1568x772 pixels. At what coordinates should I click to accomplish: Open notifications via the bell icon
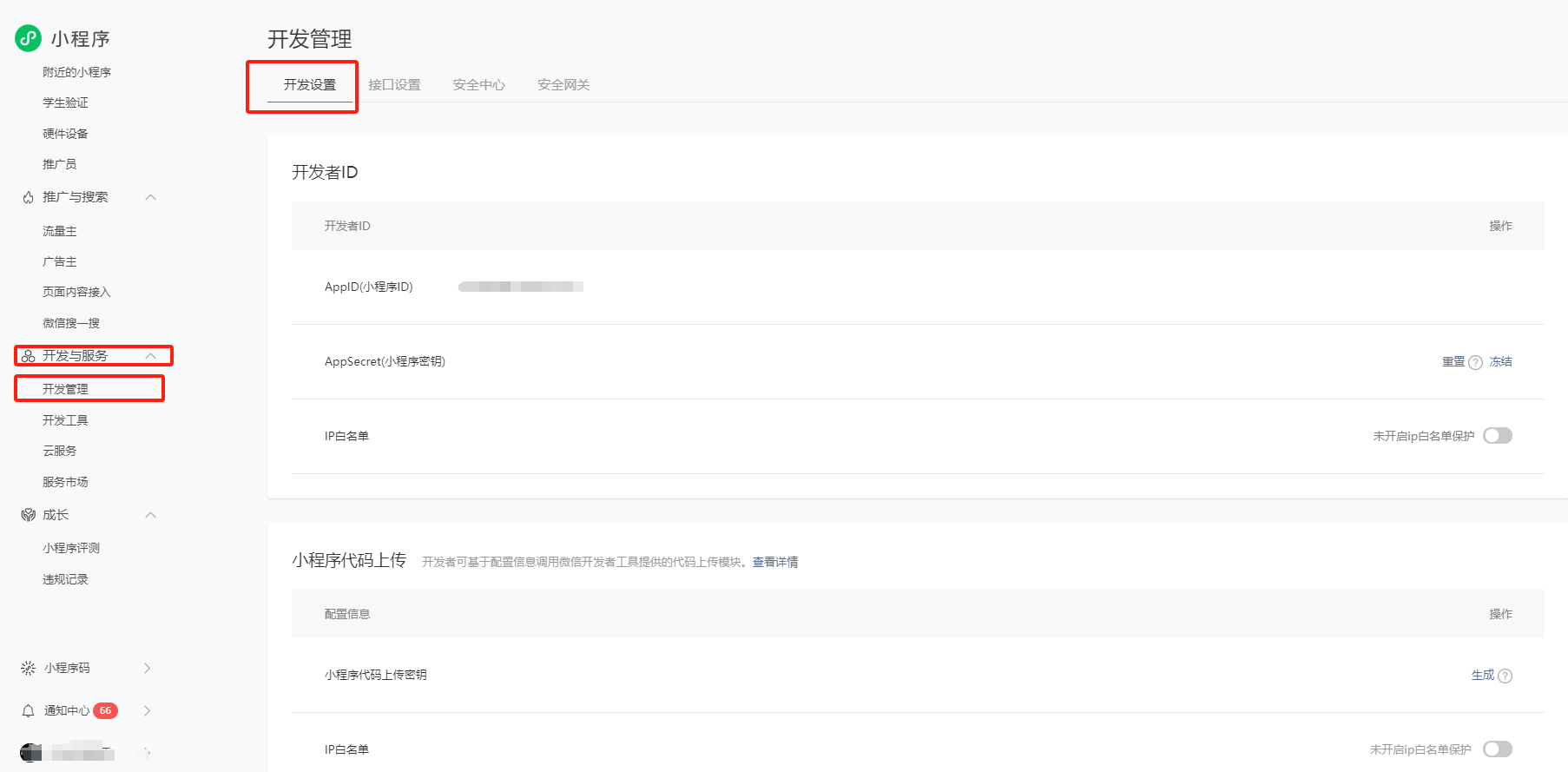pyautogui.click(x=28, y=710)
